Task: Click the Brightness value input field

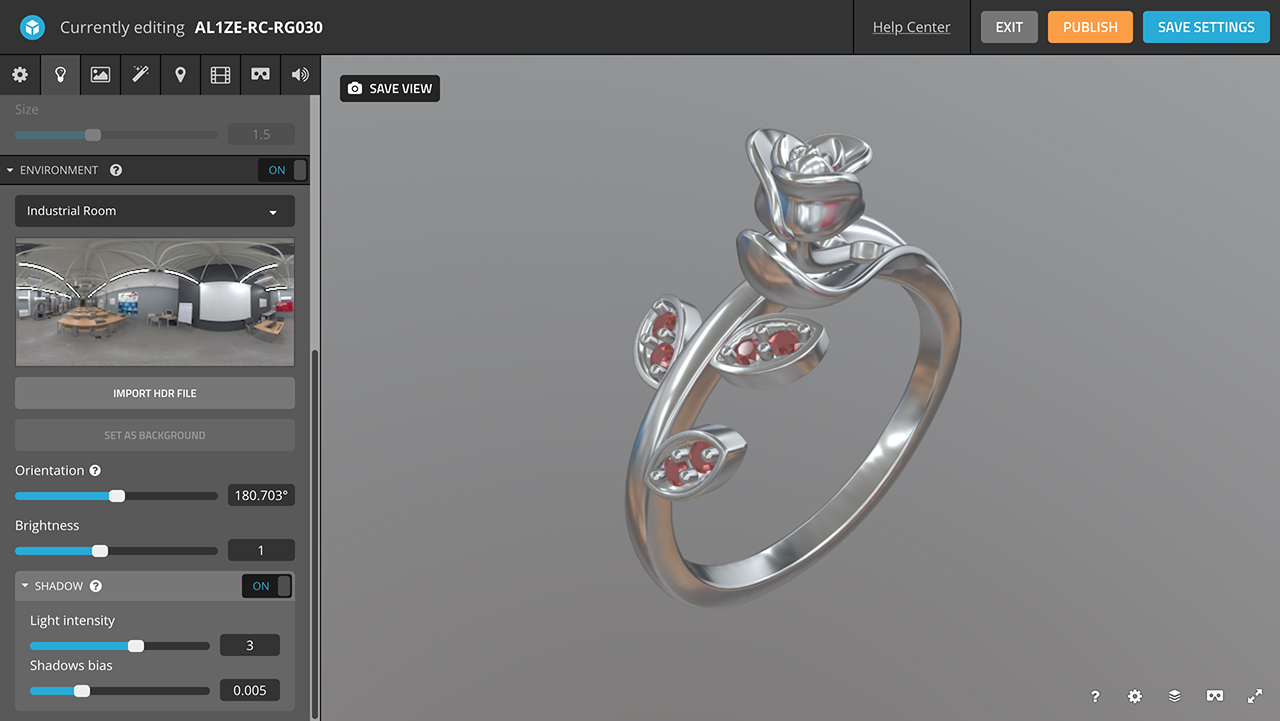Action: pos(261,550)
